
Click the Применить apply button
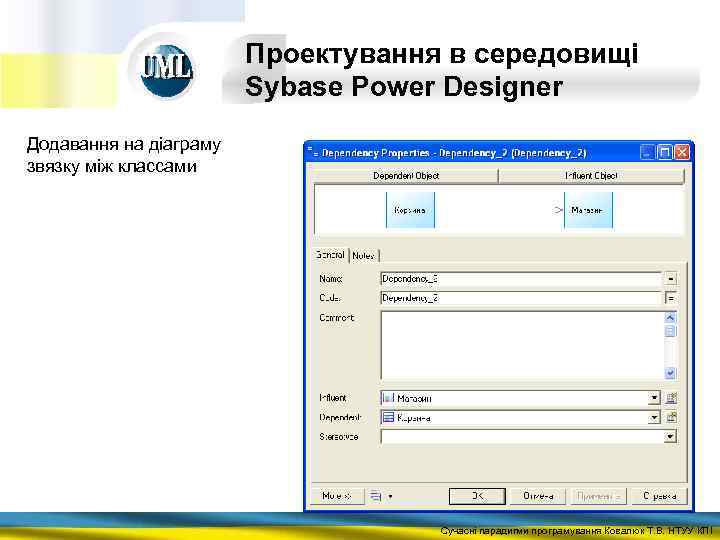pos(598,496)
